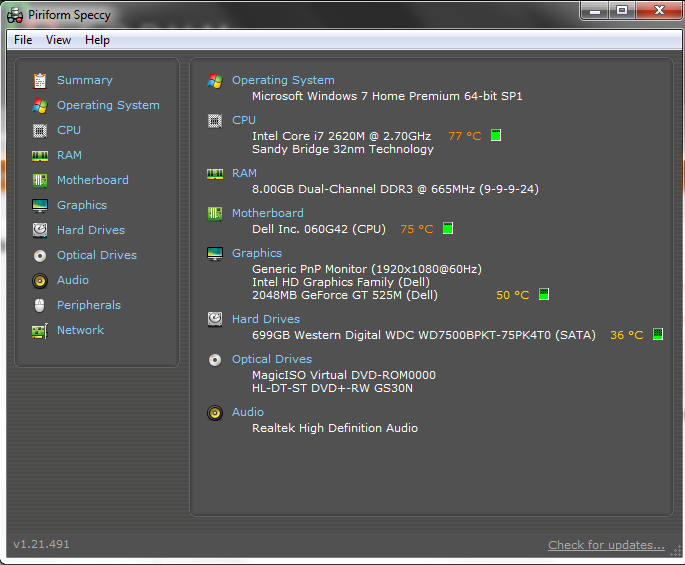
Task: Click the Hard Drives disk icon in sidebar
Action: click(40, 230)
